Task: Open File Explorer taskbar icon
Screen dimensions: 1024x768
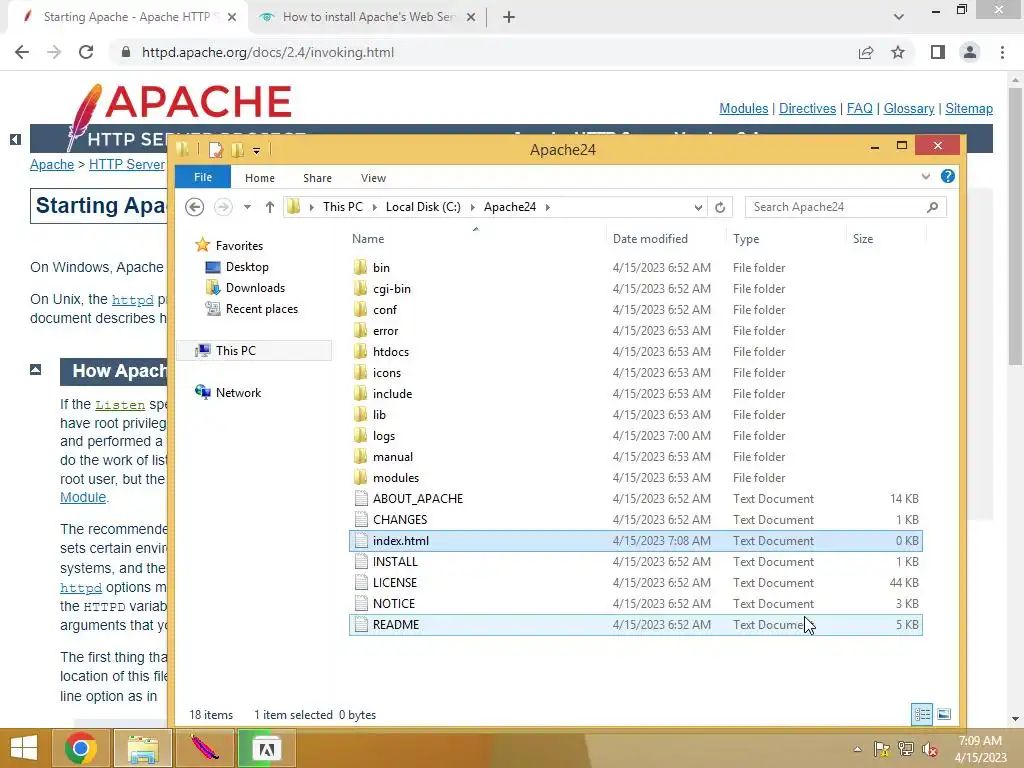Action: pyautogui.click(x=143, y=748)
